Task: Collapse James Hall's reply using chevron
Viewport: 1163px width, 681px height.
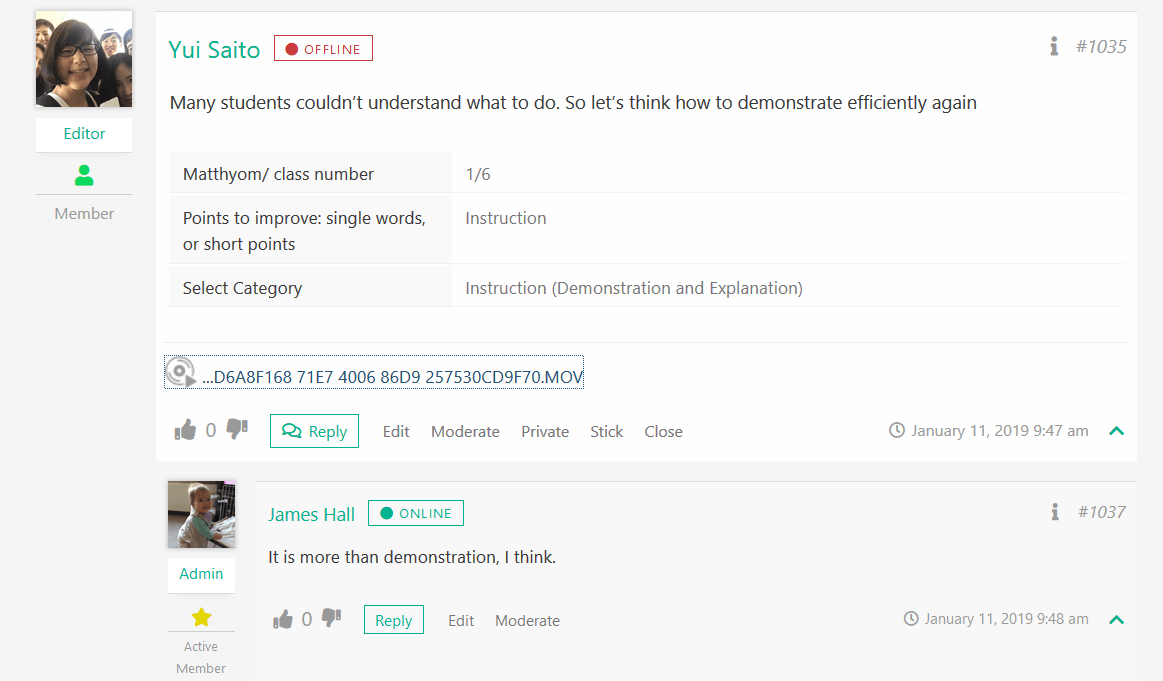Action: click(x=1117, y=619)
